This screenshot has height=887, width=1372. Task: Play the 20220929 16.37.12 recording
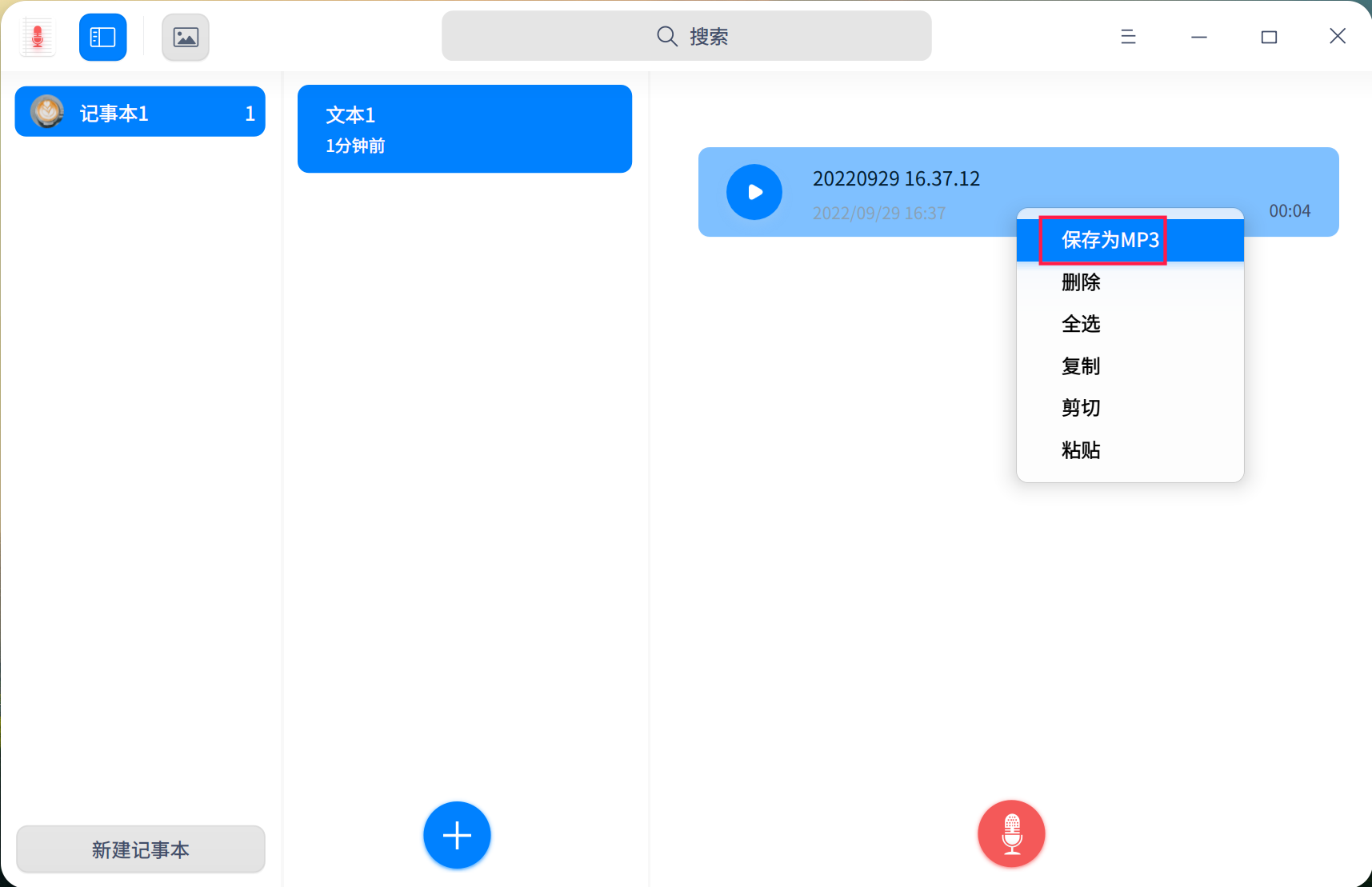(754, 192)
